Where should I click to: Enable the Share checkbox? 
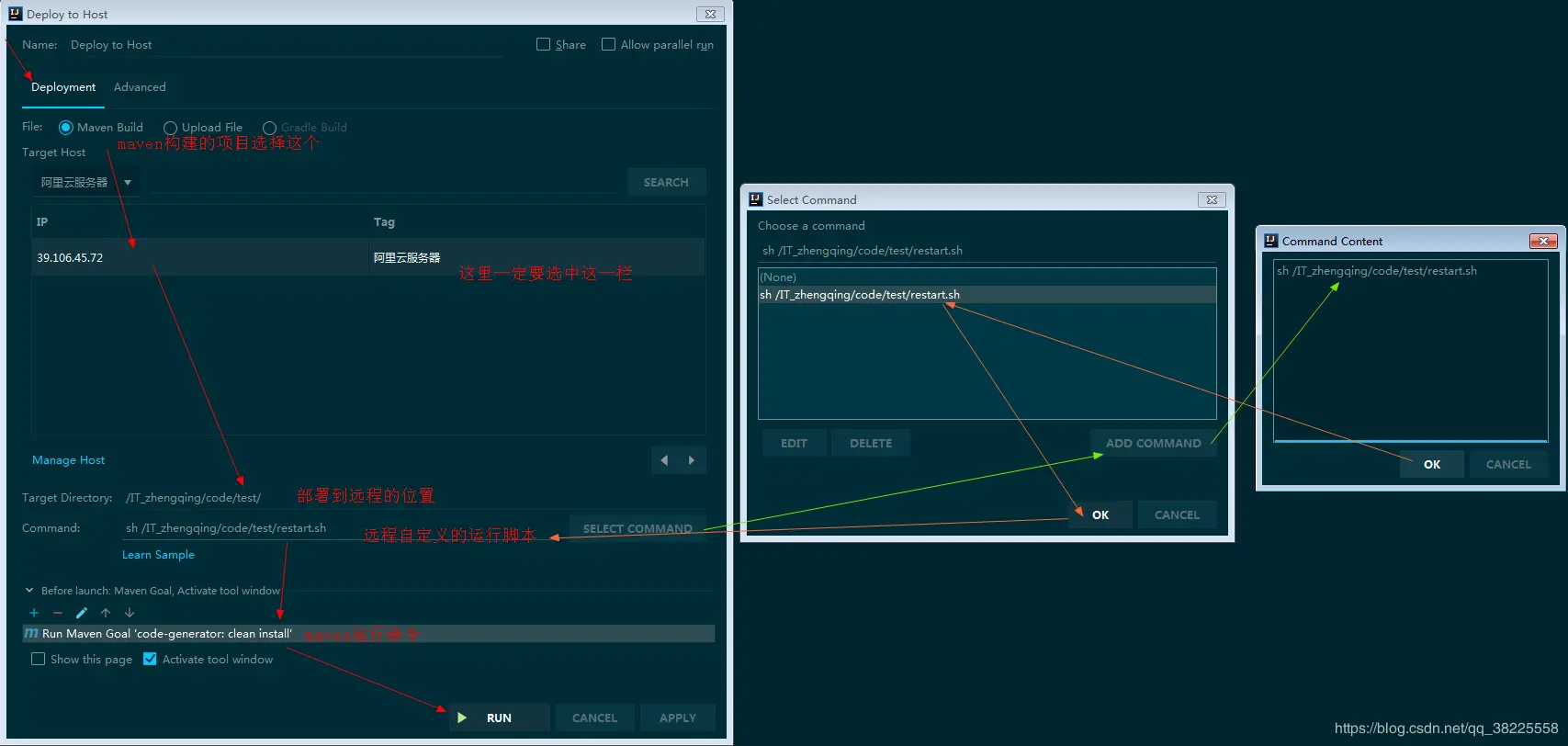point(544,44)
